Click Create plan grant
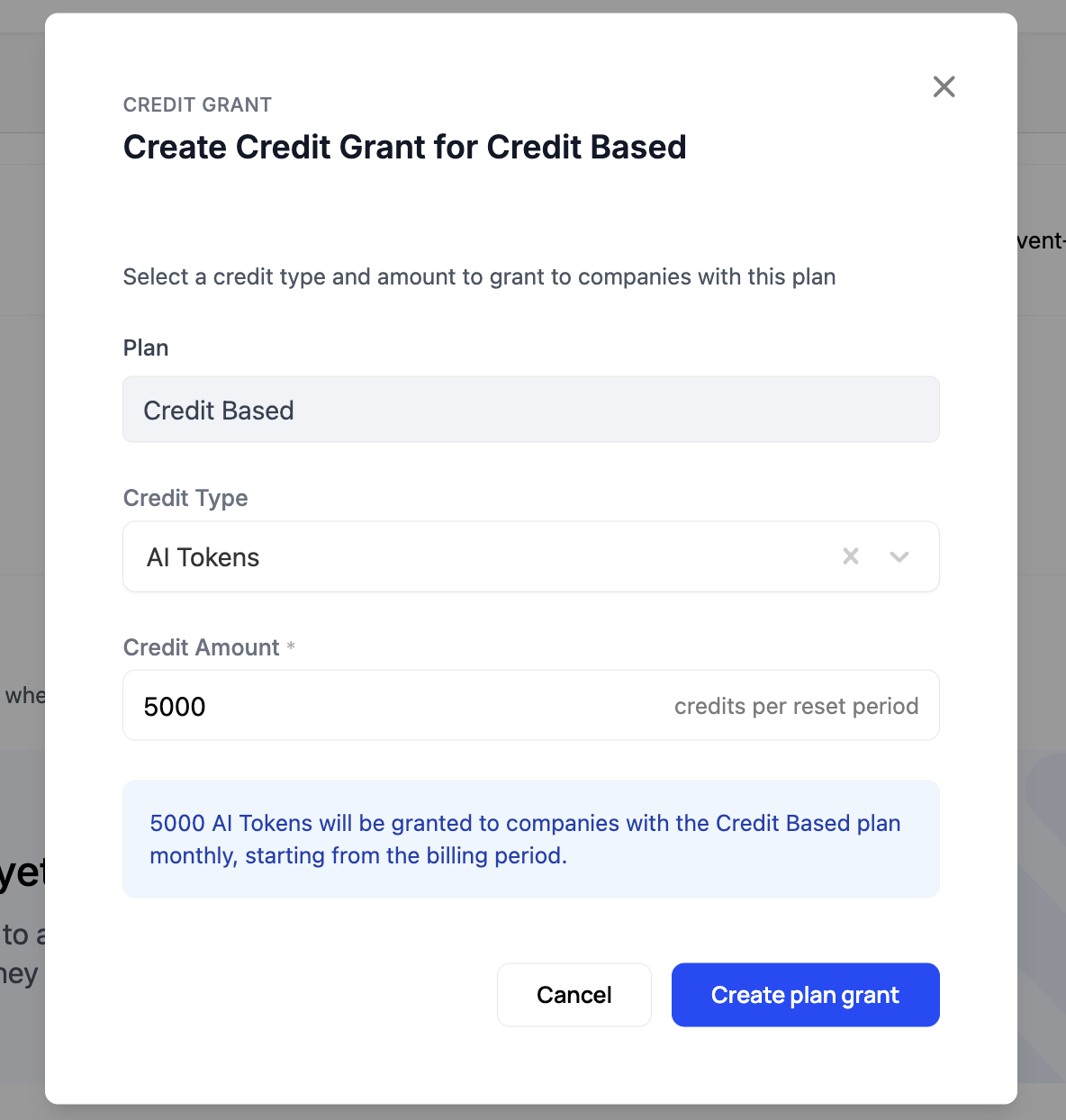 tap(805, 995)
